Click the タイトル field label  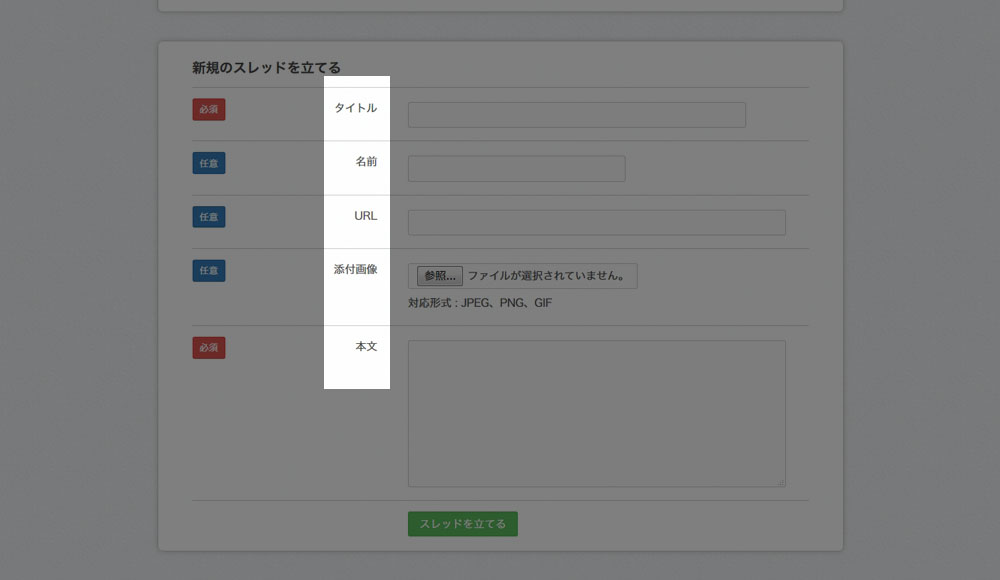[x=355, y=108]
